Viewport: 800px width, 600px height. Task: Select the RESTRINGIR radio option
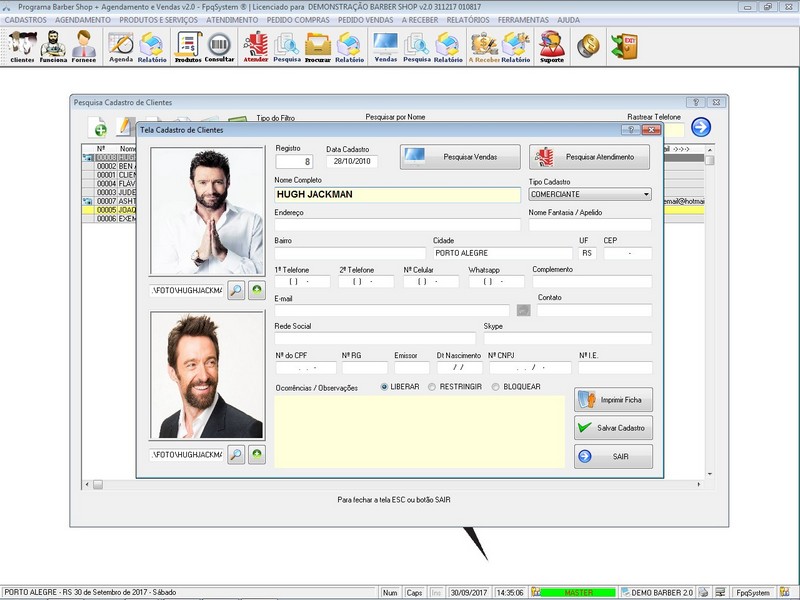click(x=432, y=387)
